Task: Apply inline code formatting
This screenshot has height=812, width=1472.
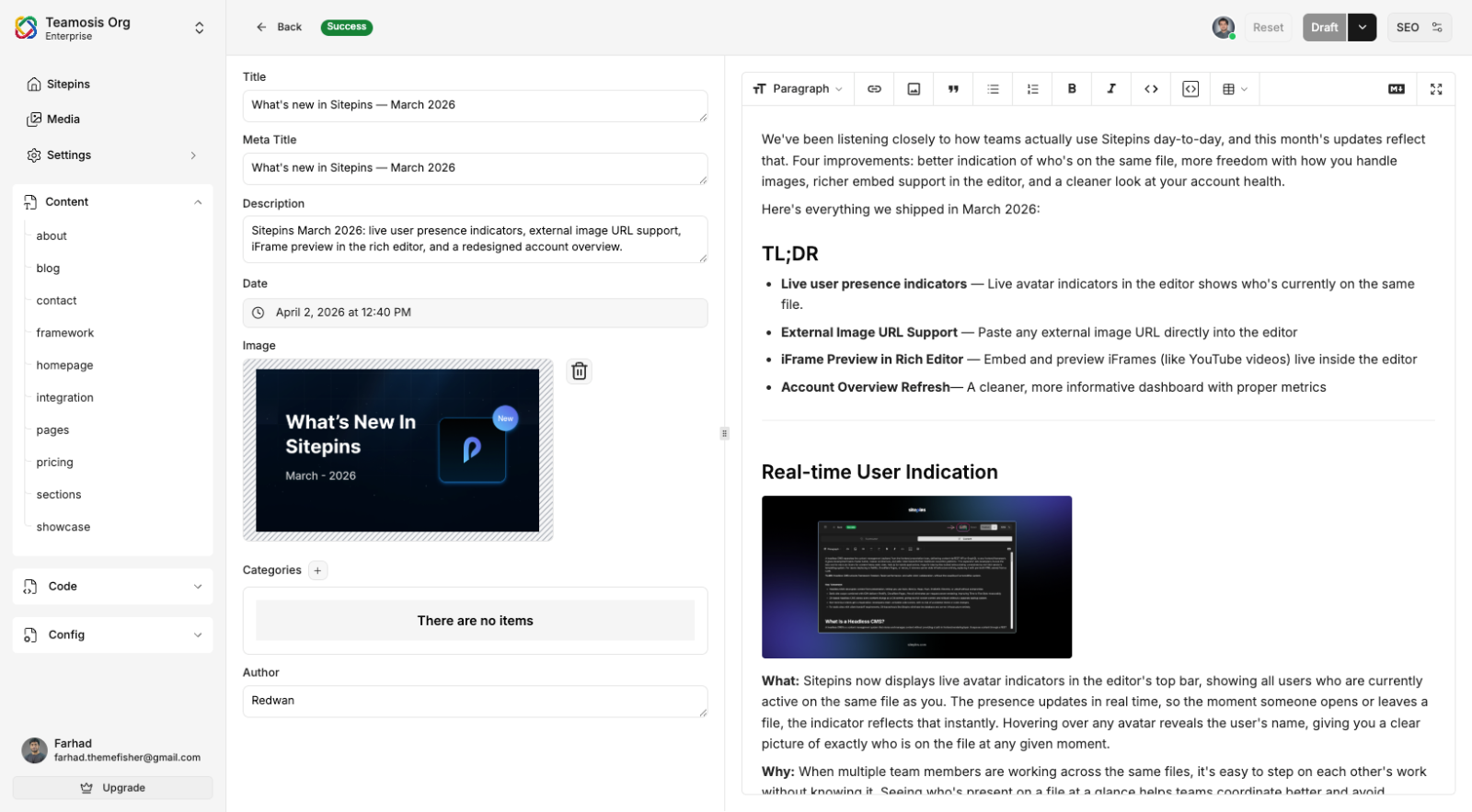Action: (1151, 89)
